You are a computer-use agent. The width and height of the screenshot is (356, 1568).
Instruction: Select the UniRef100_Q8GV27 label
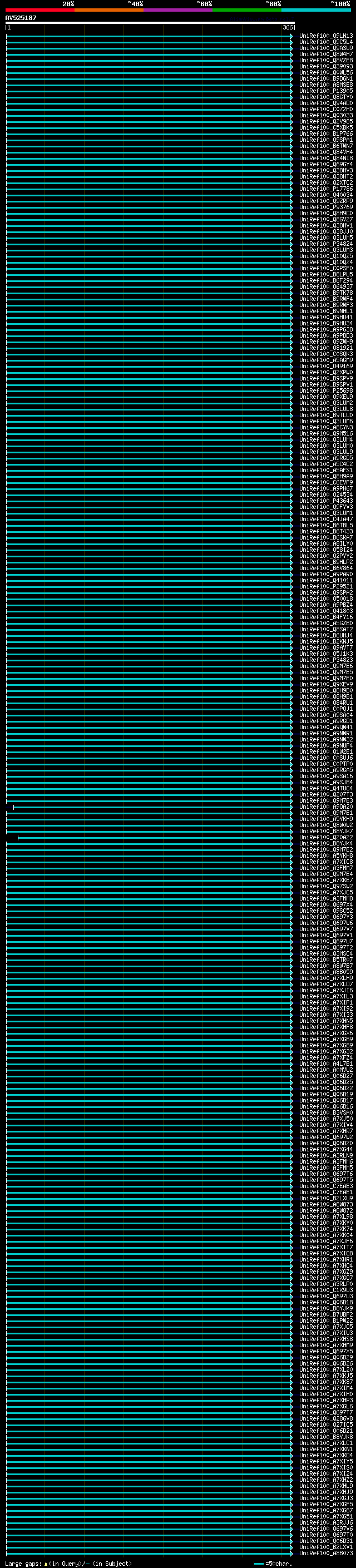[x=325, y=220]
